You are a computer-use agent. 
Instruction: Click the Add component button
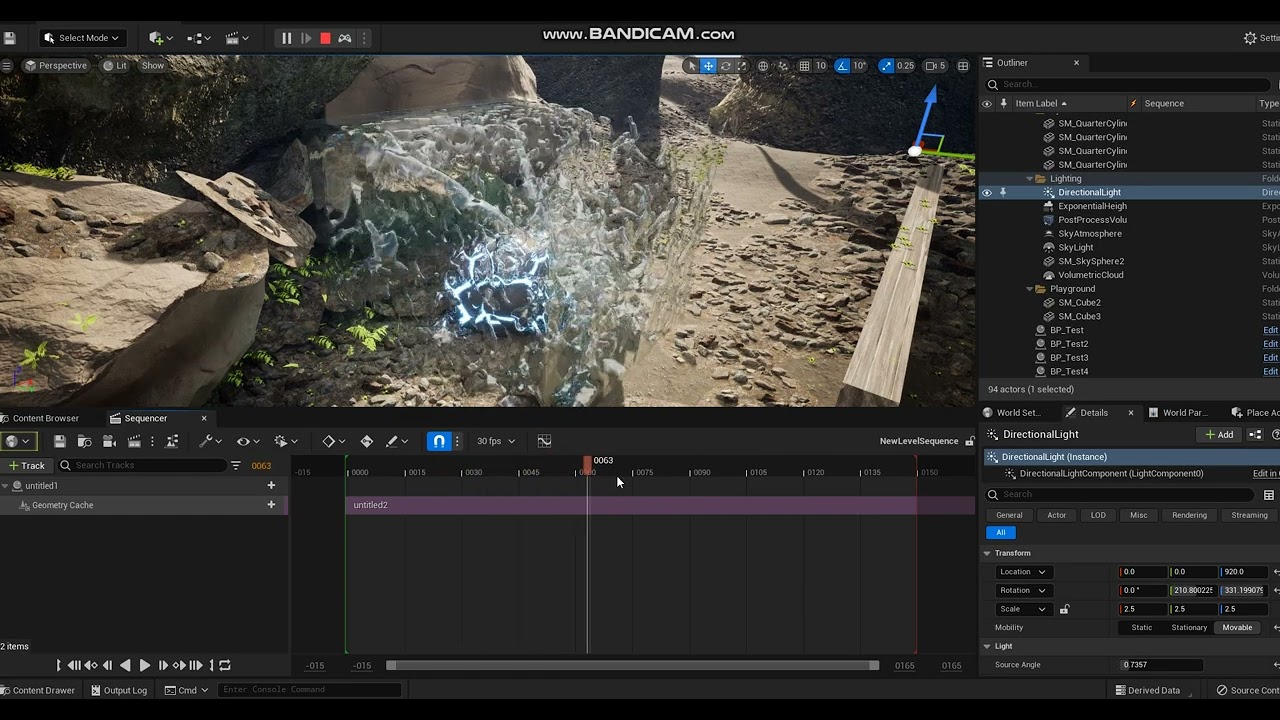[x=1219, y=435]
